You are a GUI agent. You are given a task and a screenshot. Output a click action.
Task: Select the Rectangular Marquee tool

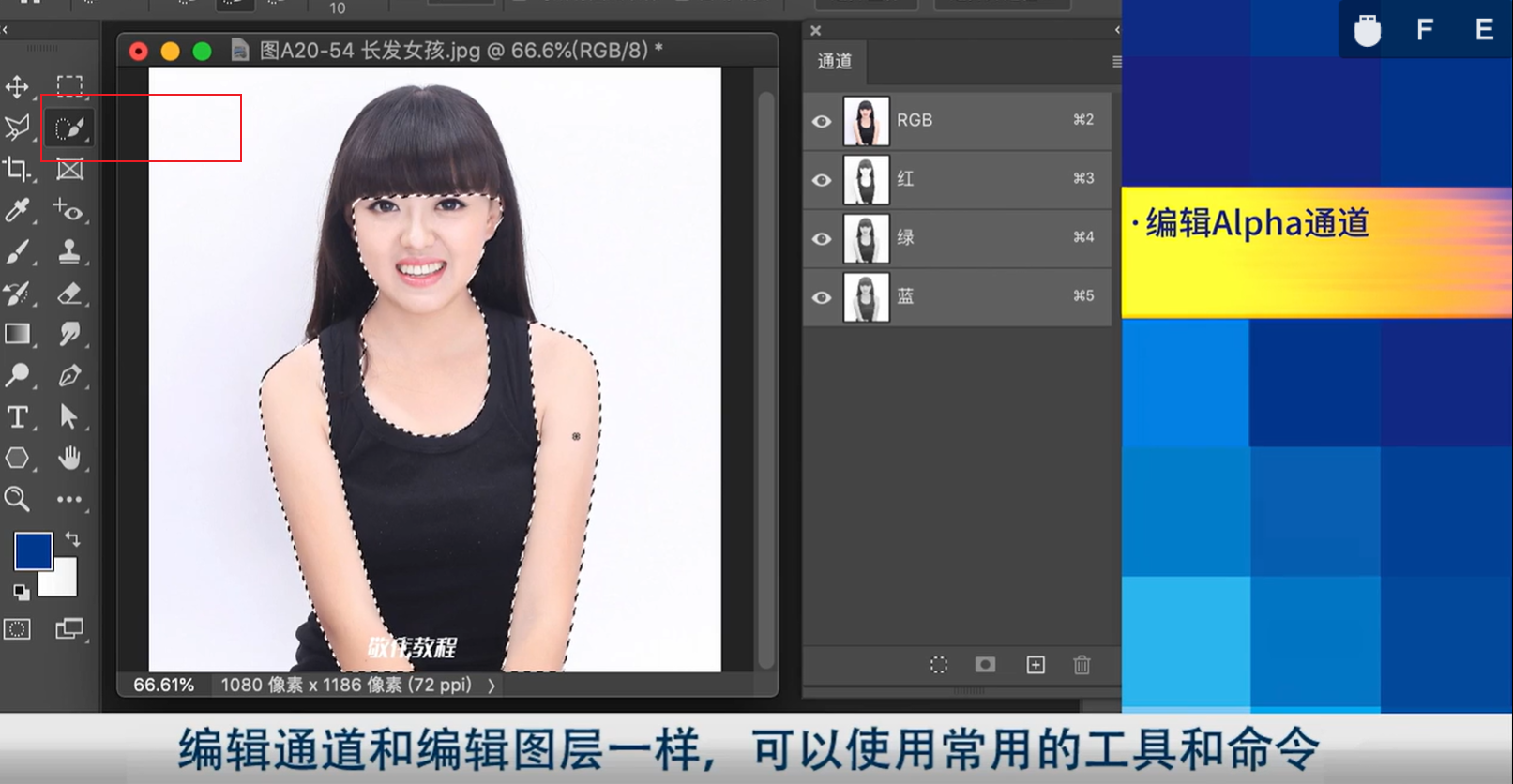click(x=69, y=86)
